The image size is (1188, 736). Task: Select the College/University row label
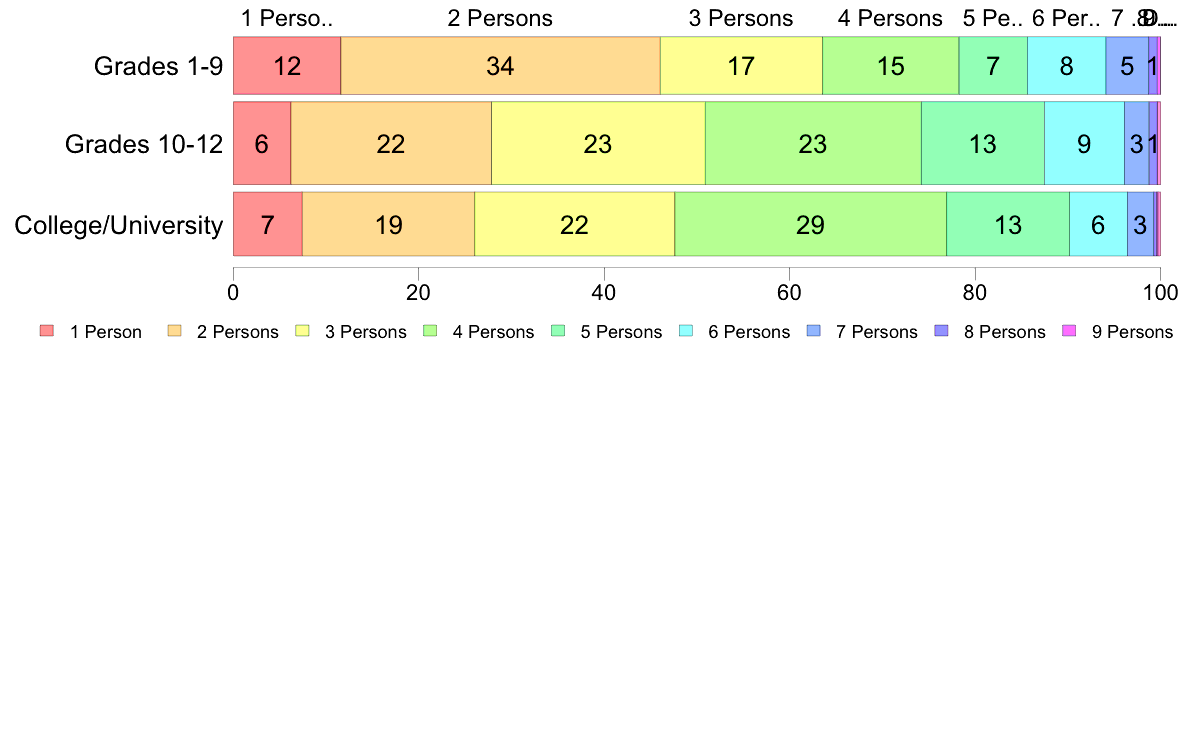(x=119, y=225)
